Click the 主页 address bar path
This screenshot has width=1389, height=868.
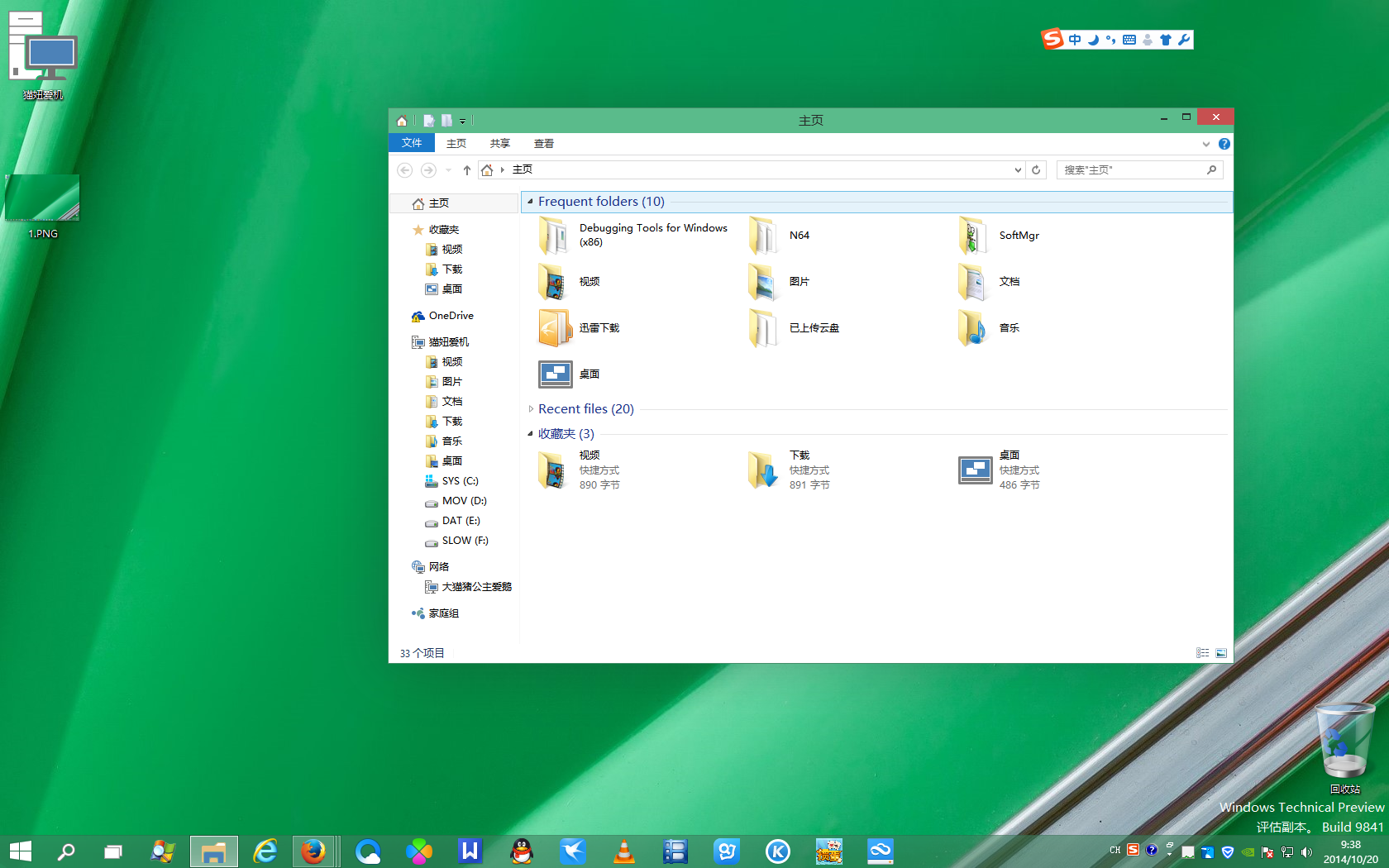point(523,169)
